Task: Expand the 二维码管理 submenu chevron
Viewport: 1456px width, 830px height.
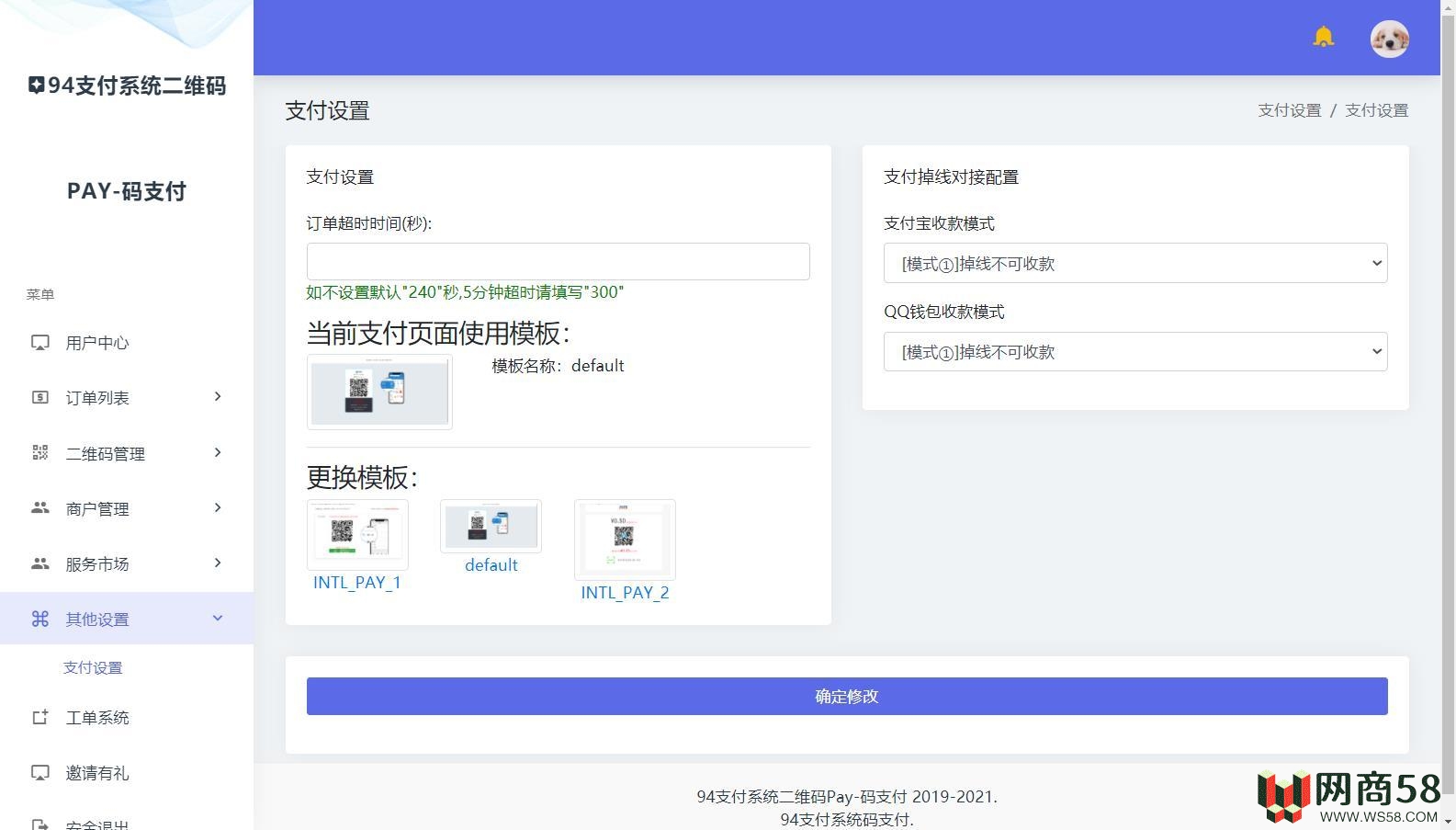Action: pos(218,452)
